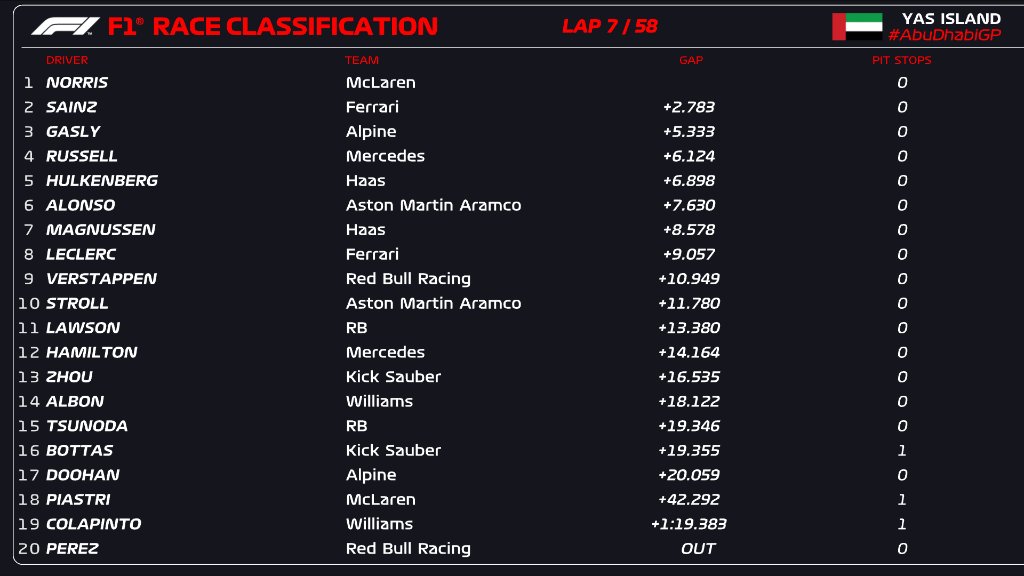Click the PIT STOPS column header
This screenshot has width=1024, height=576.
pos(902,60)
